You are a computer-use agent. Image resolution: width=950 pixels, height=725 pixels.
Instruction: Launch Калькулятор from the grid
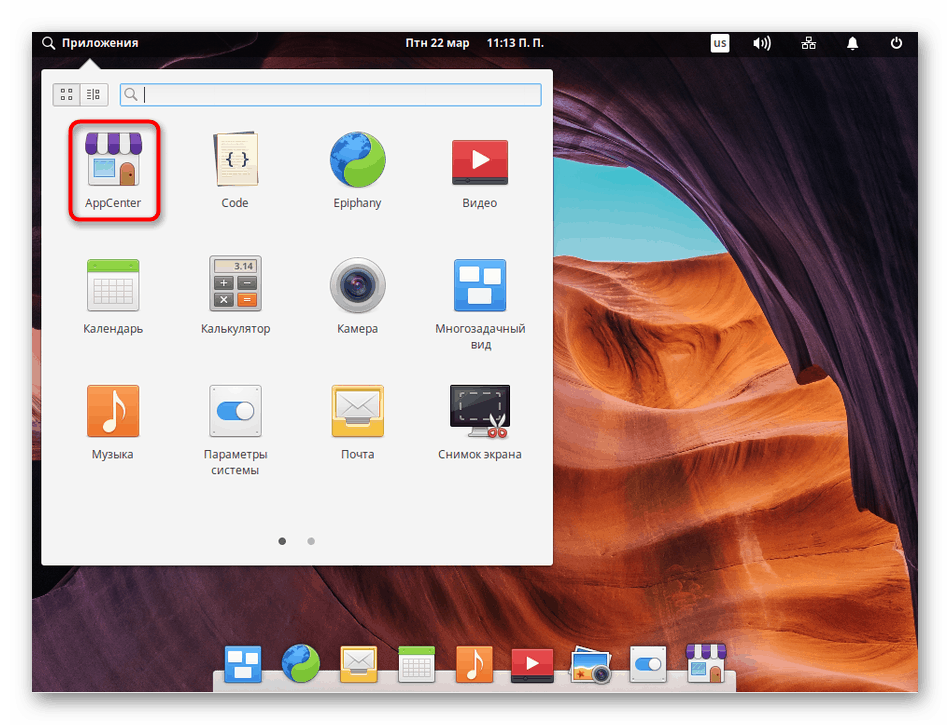pyautogui.click(x=235, y=296)
